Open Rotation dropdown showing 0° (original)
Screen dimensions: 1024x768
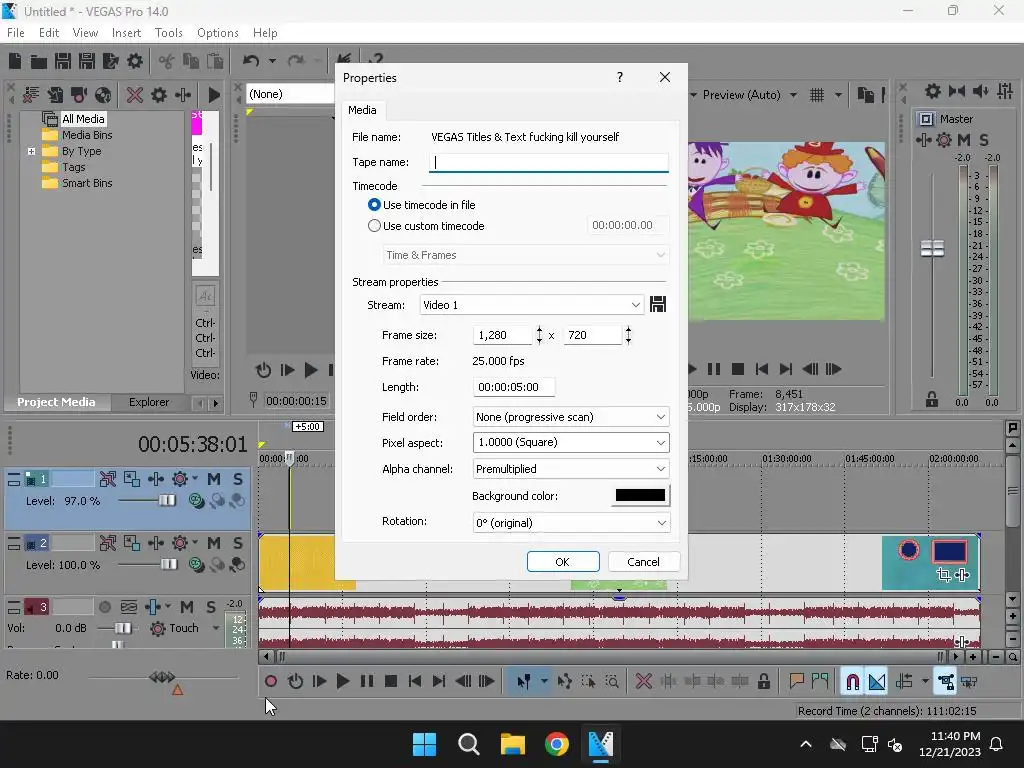tap(571, 523)
